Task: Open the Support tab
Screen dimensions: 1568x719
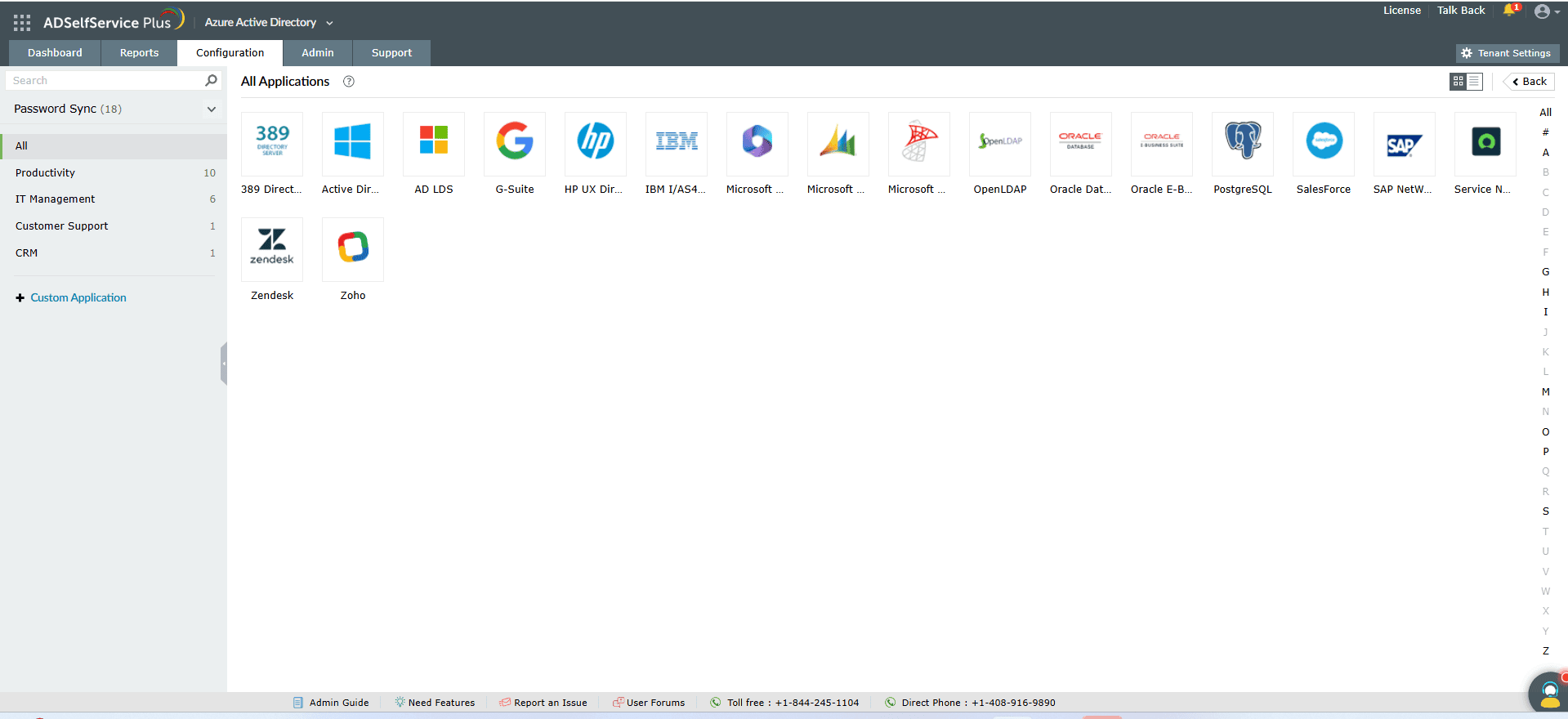Action: click(x=391, y=53)
